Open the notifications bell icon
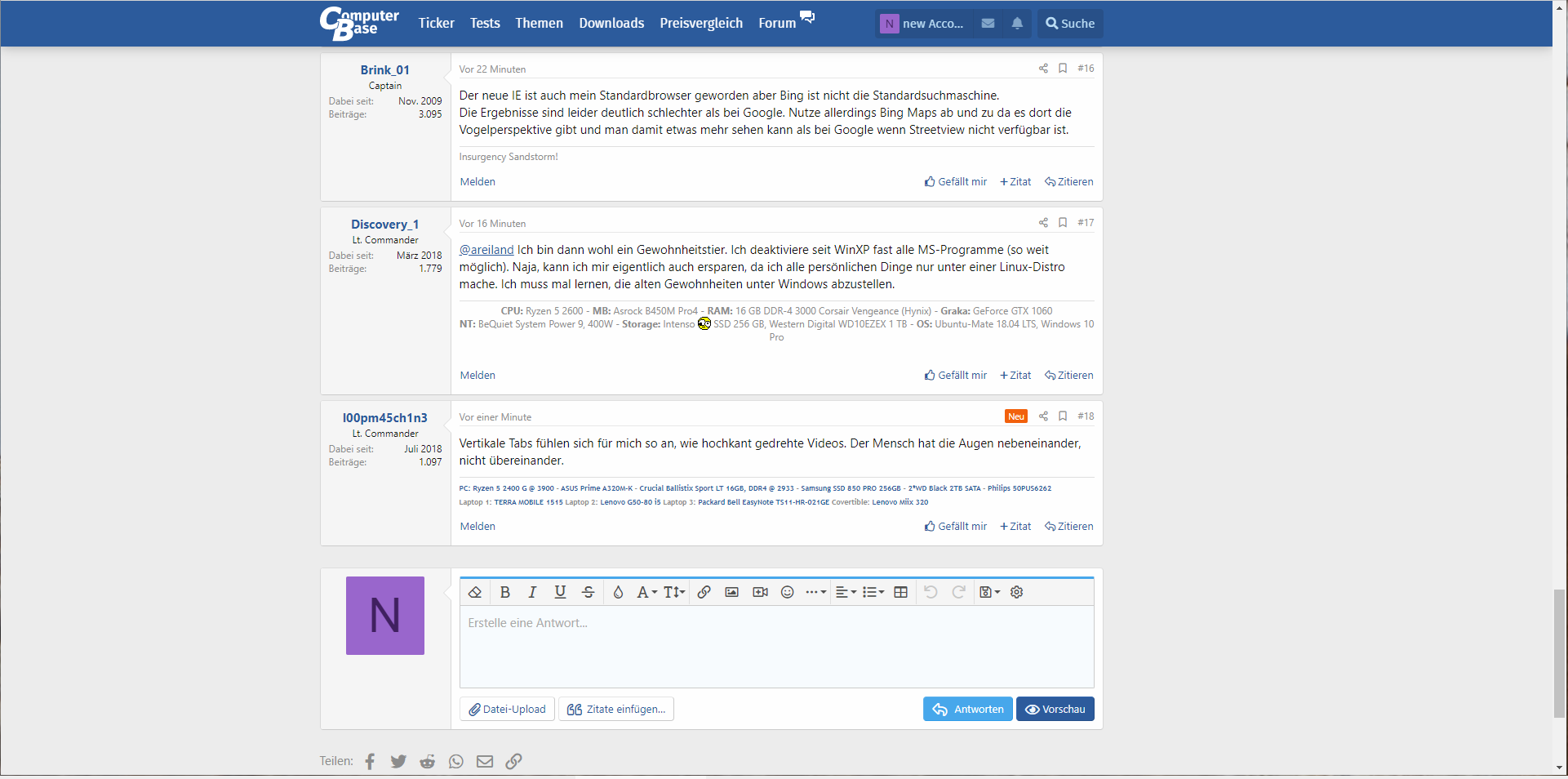Viewport: 1568px width, 779px height. click(1017, 24)
